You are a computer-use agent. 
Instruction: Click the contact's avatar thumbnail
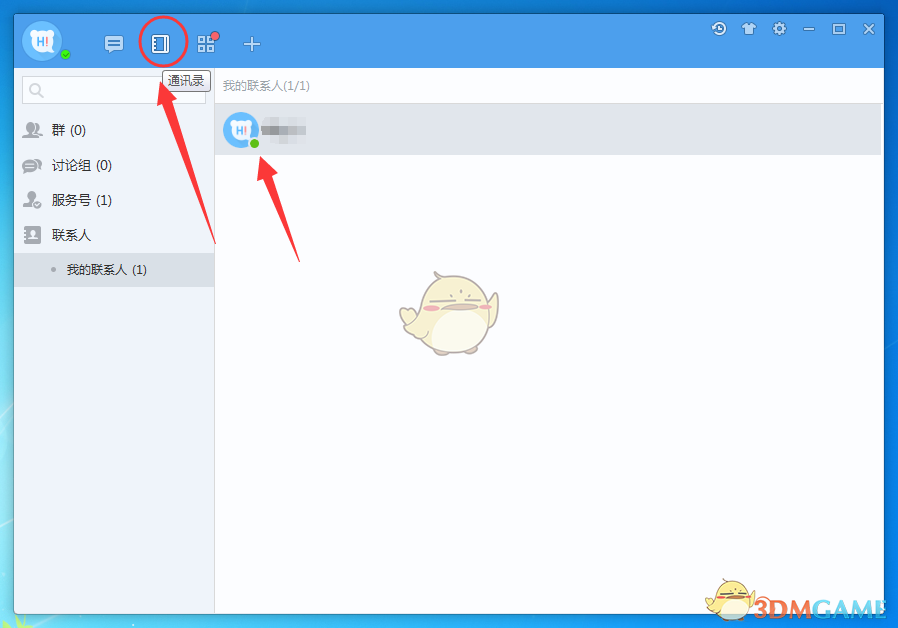pyautogui.click(x=240, y=130)
